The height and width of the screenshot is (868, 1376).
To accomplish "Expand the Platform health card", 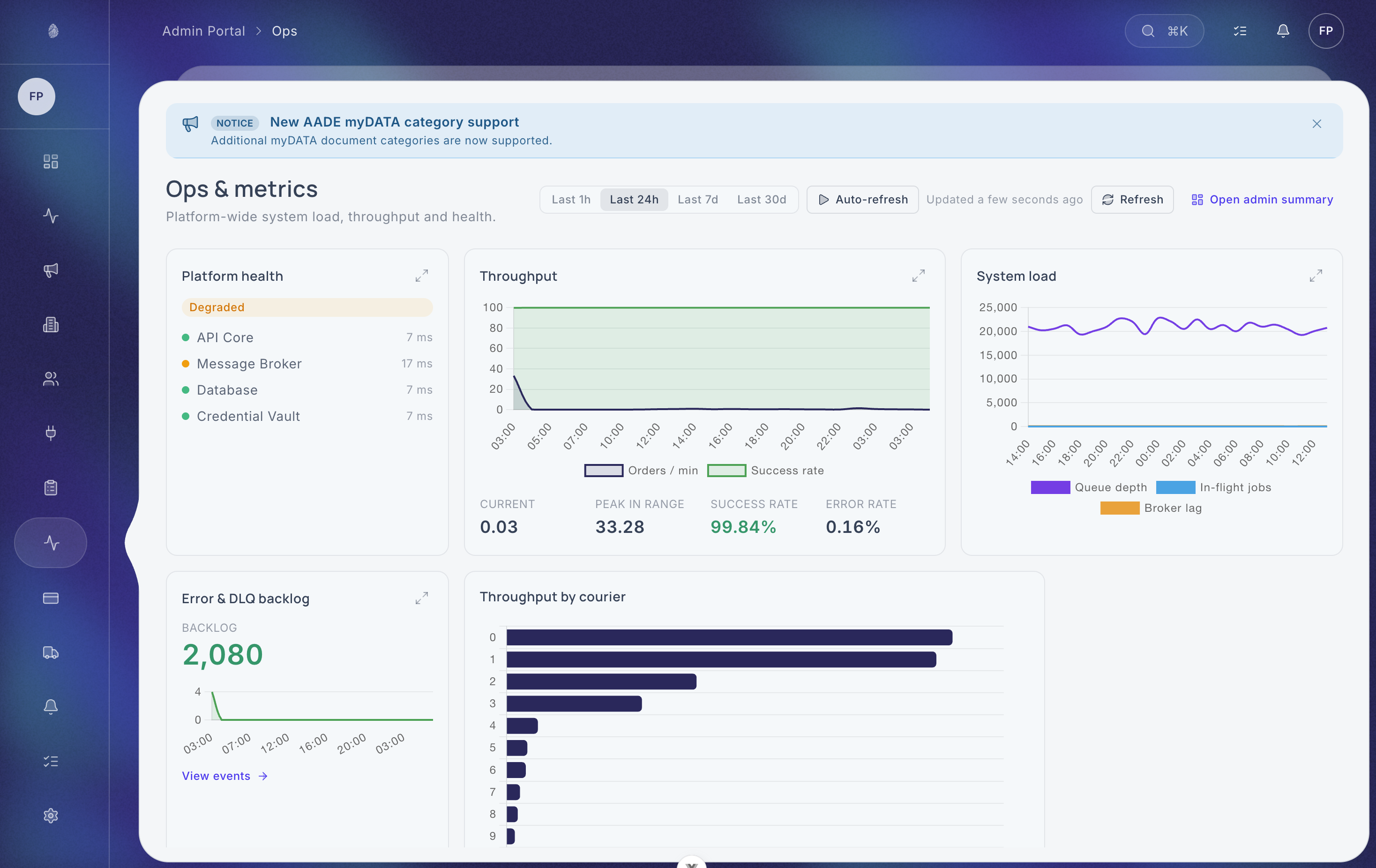I will click(x=422, y=276).
